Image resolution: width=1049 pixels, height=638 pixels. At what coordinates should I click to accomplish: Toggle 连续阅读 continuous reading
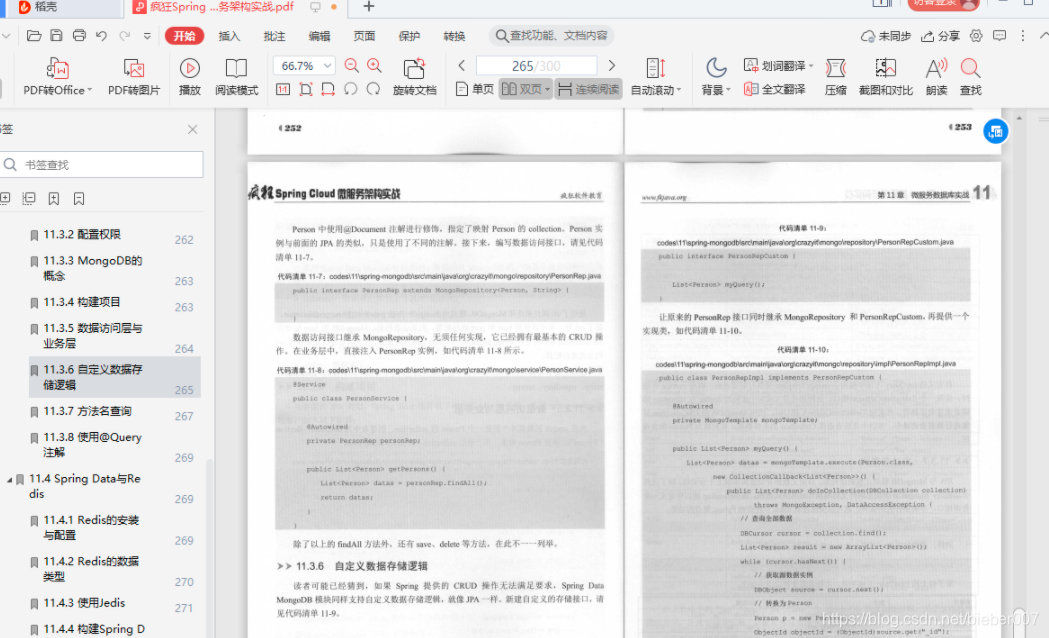(588, 89)
